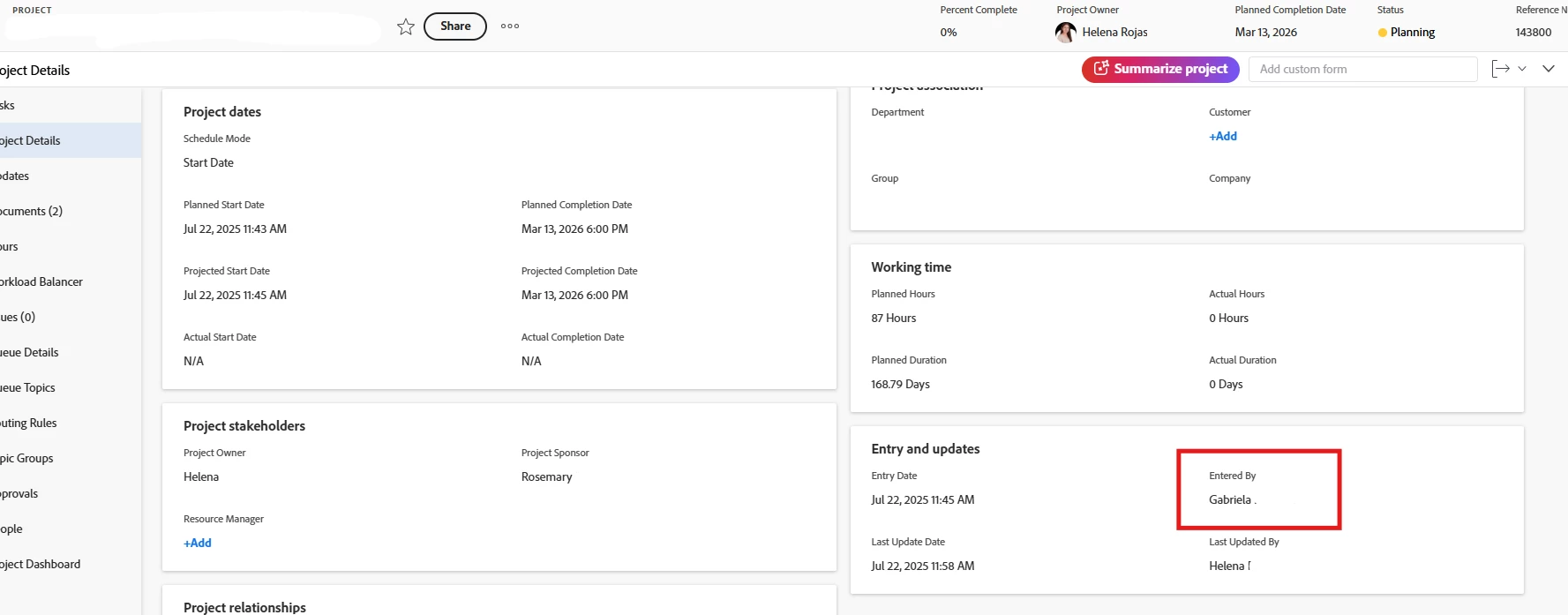Click Planned Duration 168.79 Days
Viewport: 1568px width, 615px height.
(x=900, y=384)
